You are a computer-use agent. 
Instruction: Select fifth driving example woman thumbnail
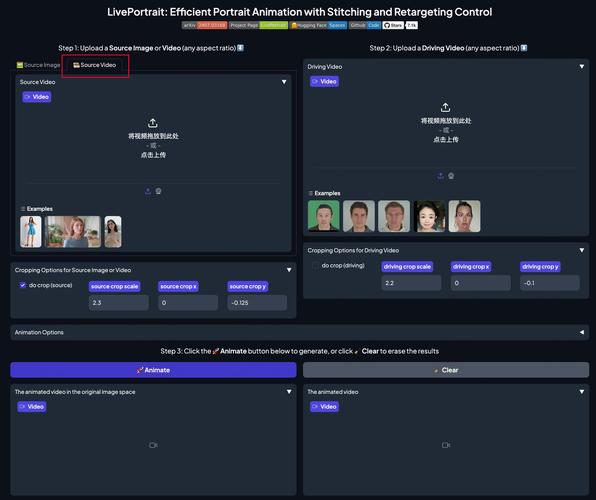[464, 216]
